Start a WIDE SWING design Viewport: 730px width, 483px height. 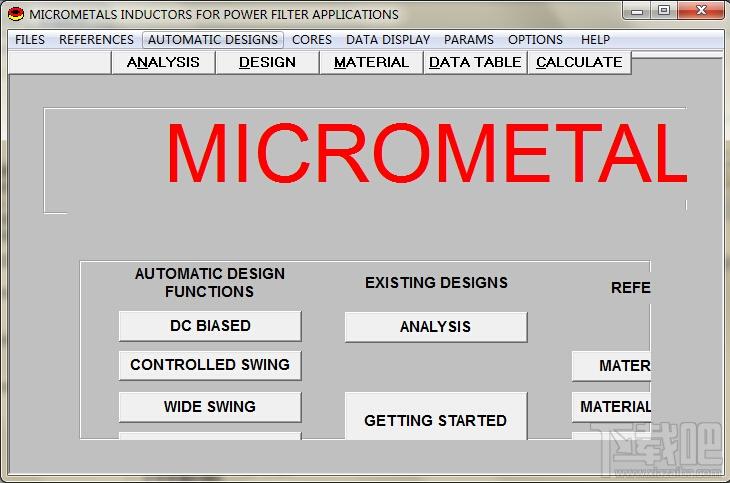(210, 407)
